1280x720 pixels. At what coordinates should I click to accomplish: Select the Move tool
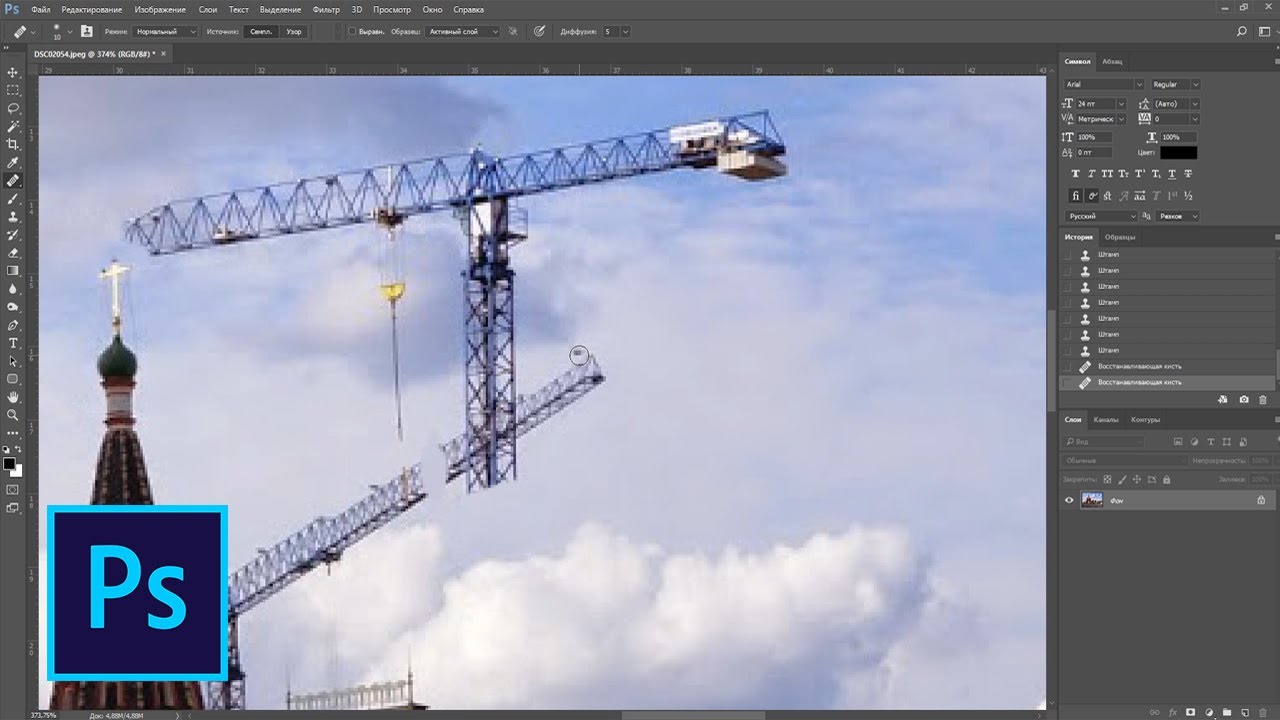(13, 73)
